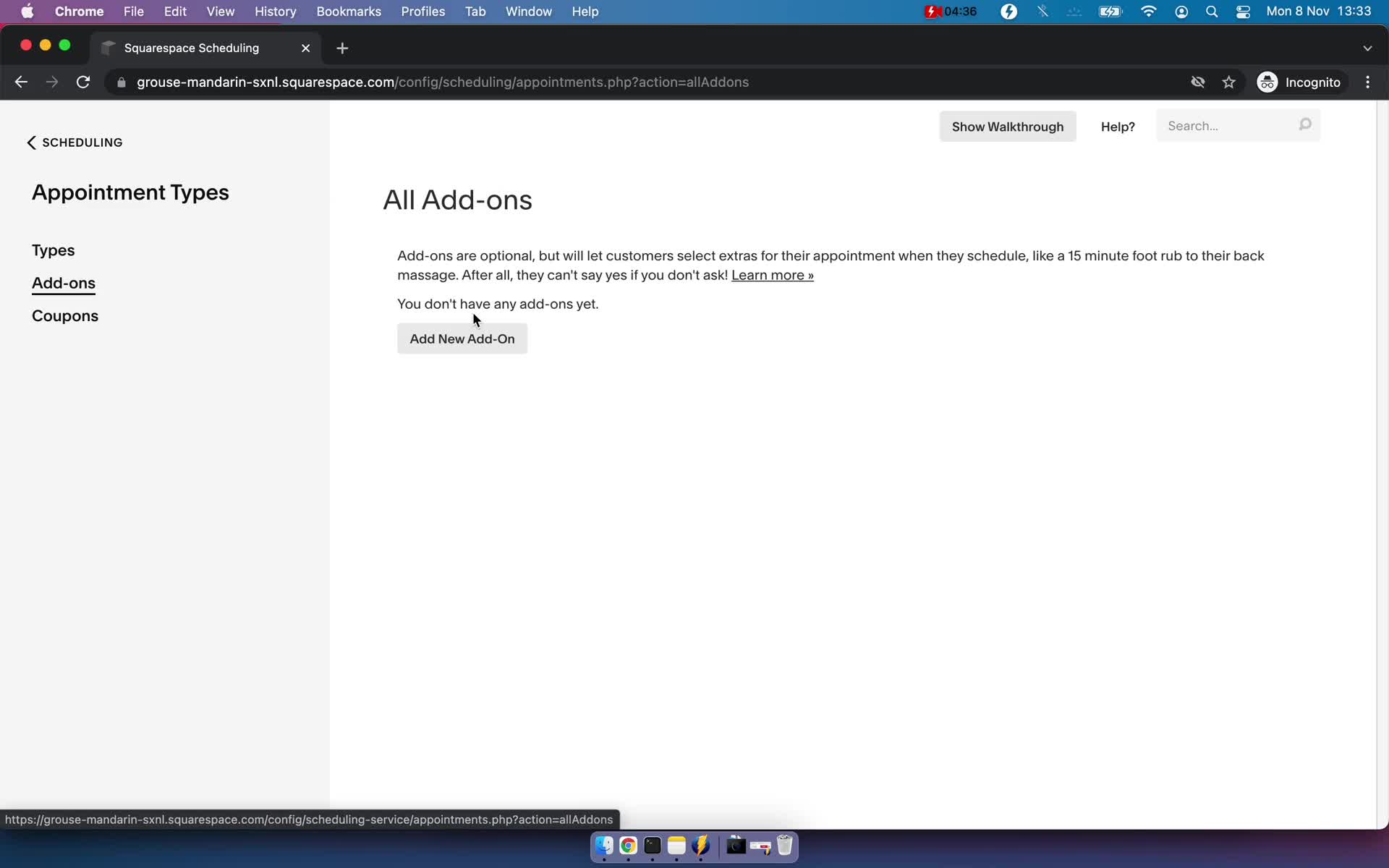Click the Add-ons sidebar navigation item
The height and width of the screenshot is (868, 1389).
[x=63, y=283]
